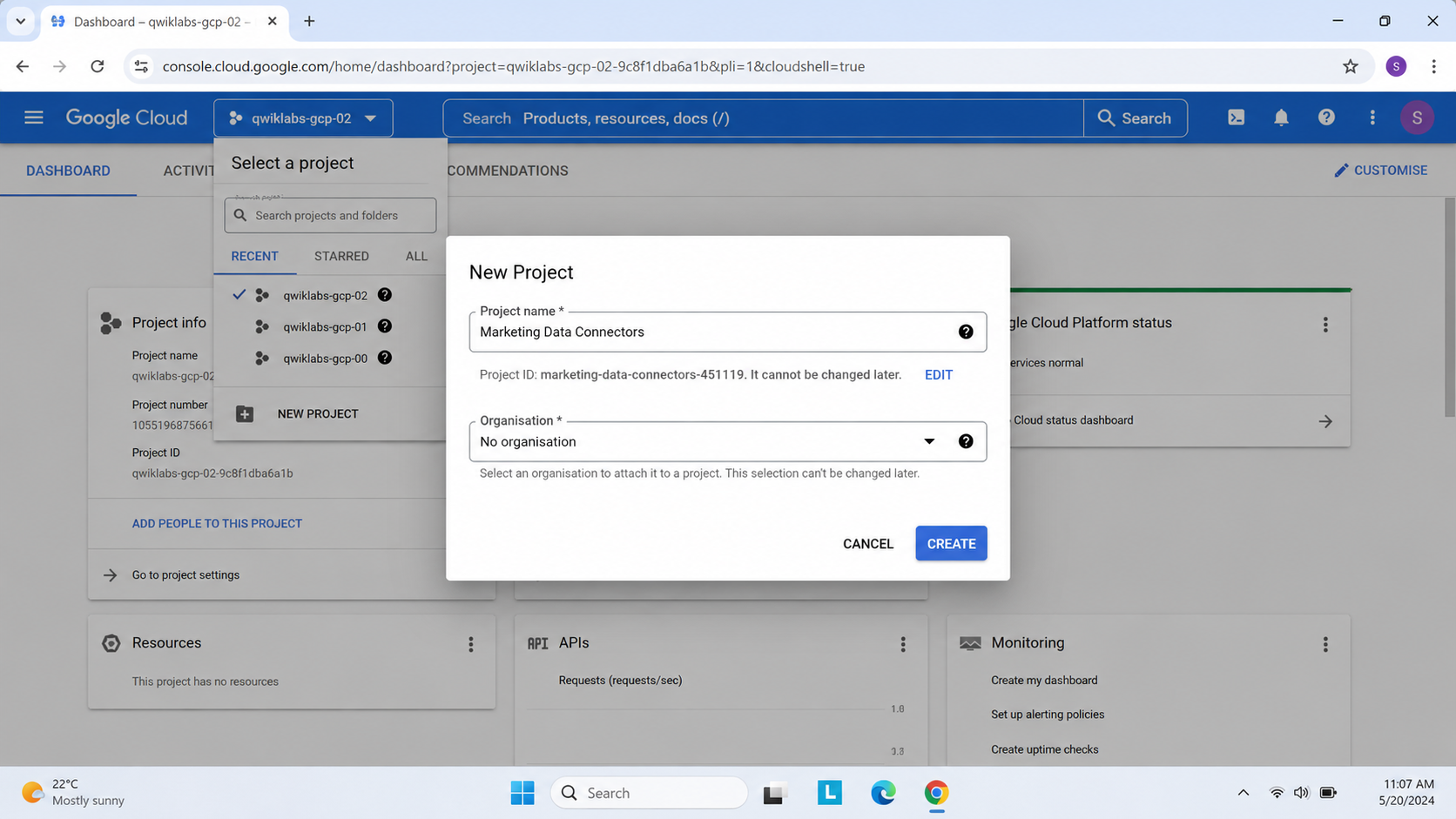The image size is (1456, 819).
Task: Open the Platform status card three-dot menu
Action: coord(1325,325)
